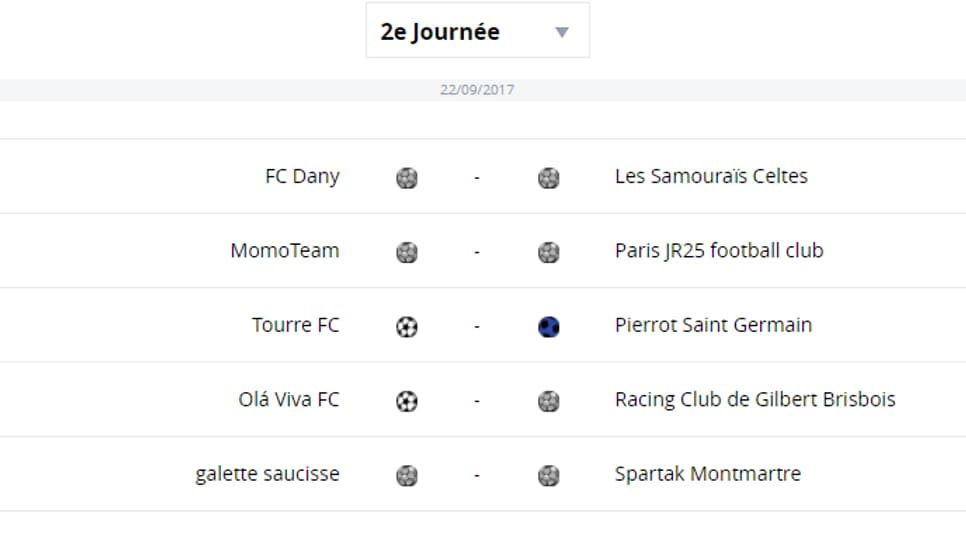The width and height of the screenshot is (966, 543).
Task: Open the Pierrot Saint Germain team
Action: tap(713, 325)
